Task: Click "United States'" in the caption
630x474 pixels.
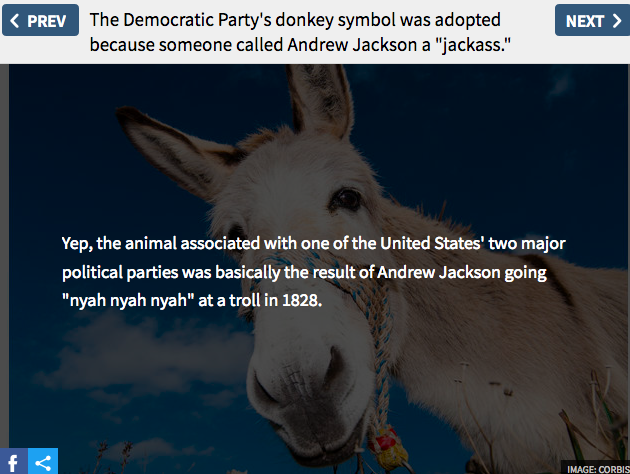Action: (x=432, y=243)
